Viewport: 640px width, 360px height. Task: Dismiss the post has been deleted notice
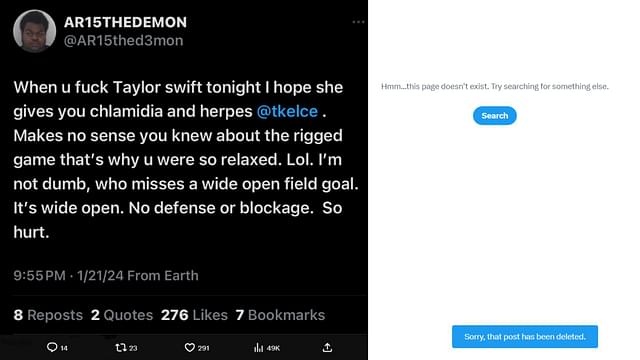tap(525, 337)
